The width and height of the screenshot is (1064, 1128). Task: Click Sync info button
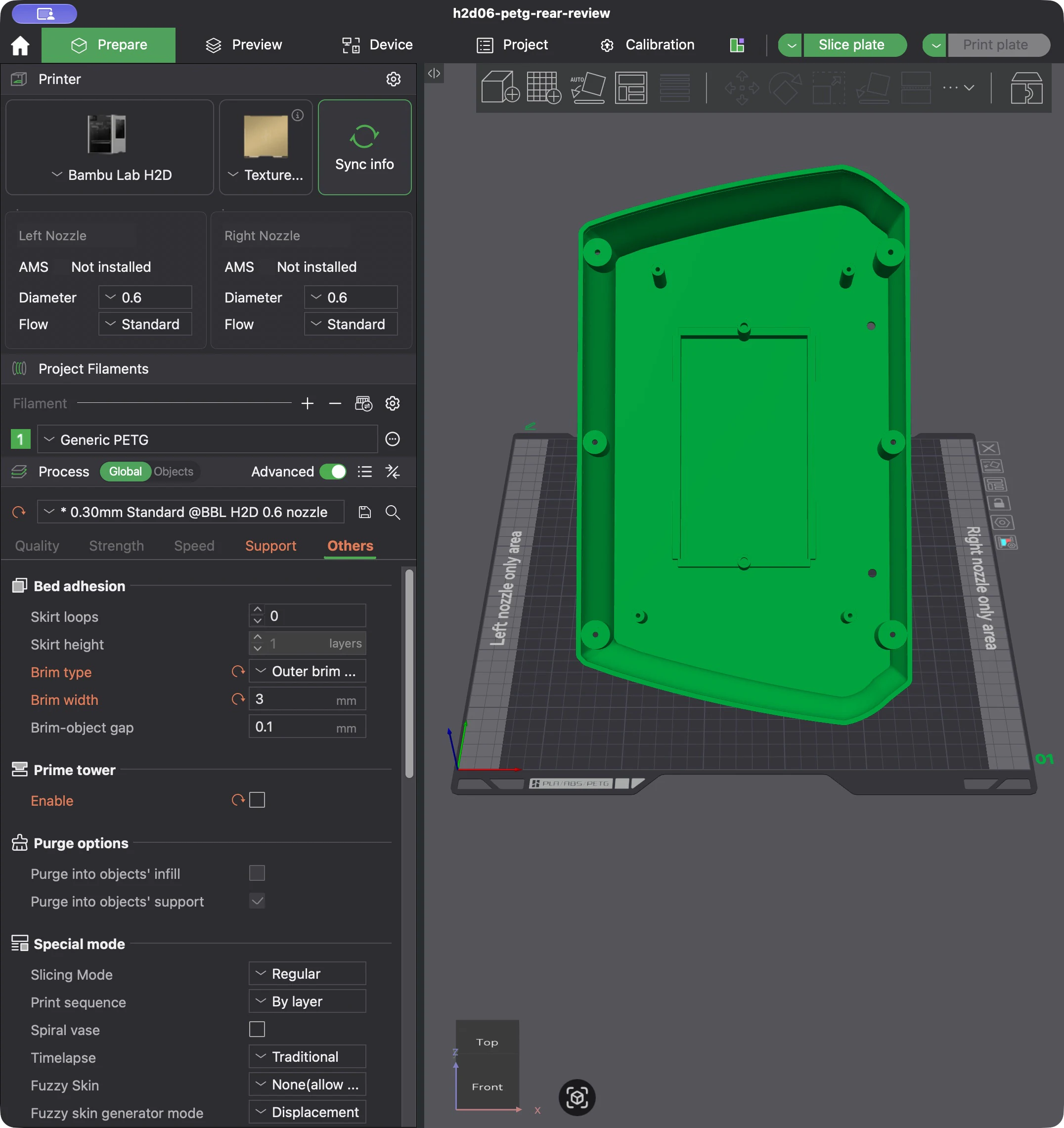point(365,147)
